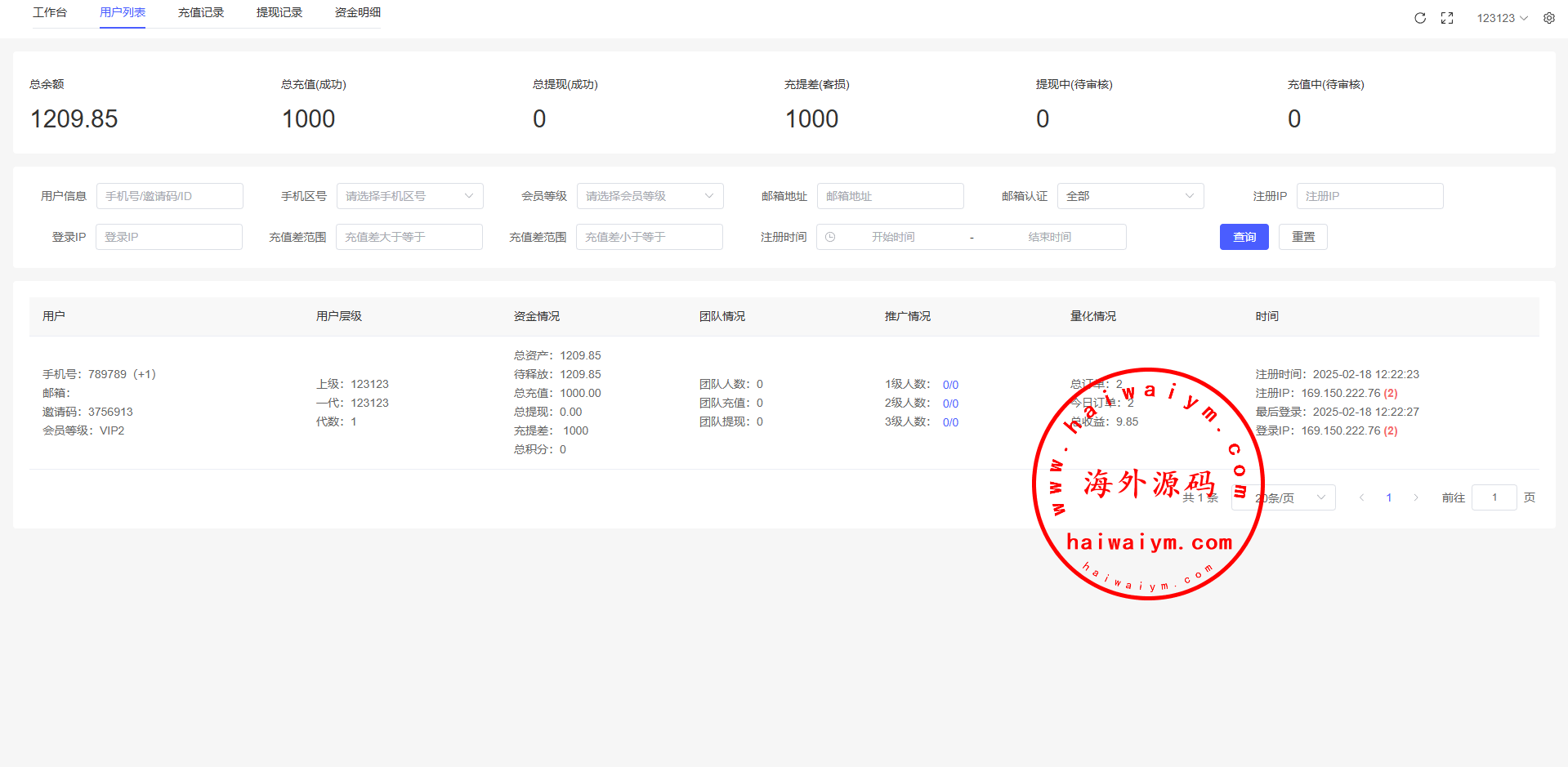Switch to the 工作台 tab
Viewport: 1568px width, 767px height.
[50, 12]
